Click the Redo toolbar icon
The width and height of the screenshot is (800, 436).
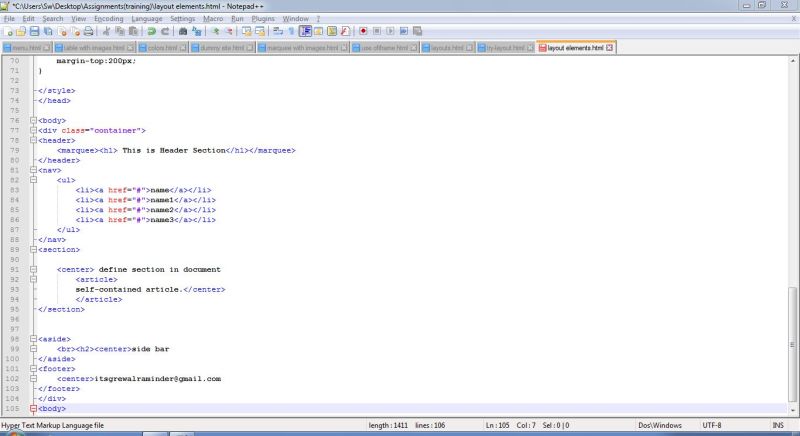coord(165,32)
